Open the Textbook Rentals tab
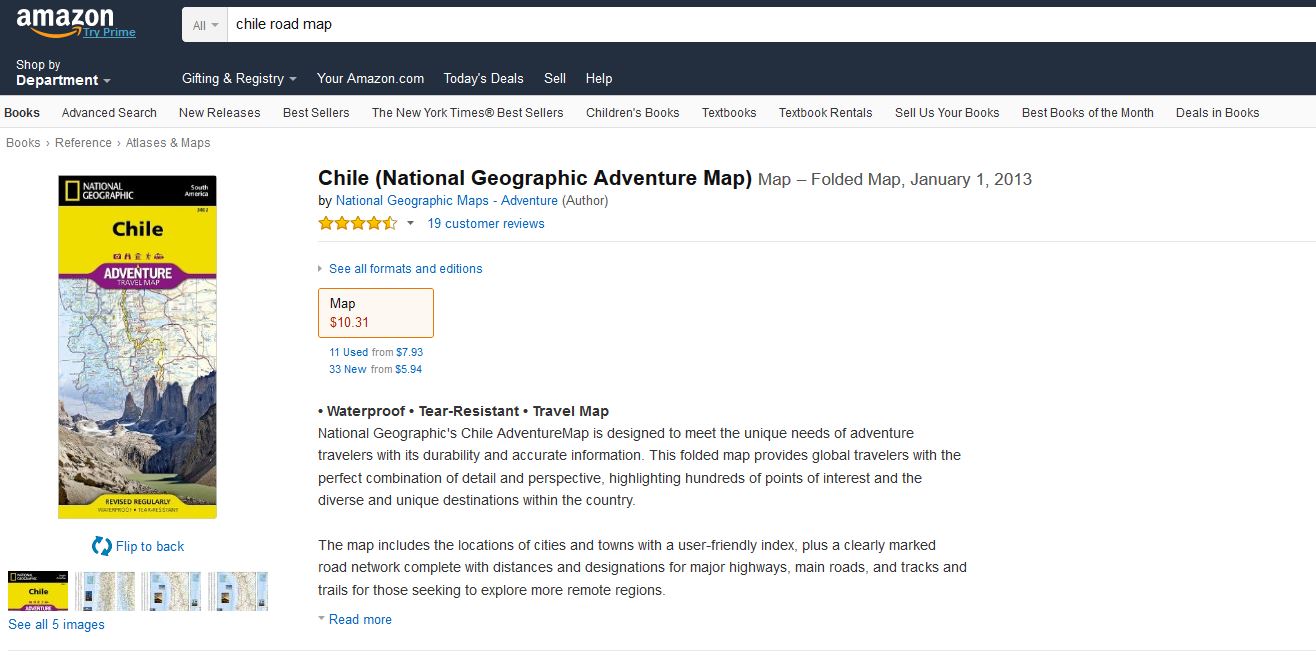Viewport: 1316px width, 655px height. [x=825, y=112]
